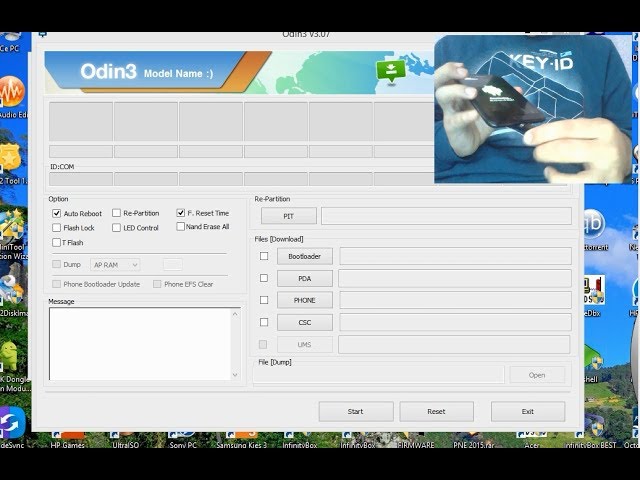The height and width of the screenshot is (480, 640).
Task: Open the UltraISO desktop shortcut
Action: (125, 440)
